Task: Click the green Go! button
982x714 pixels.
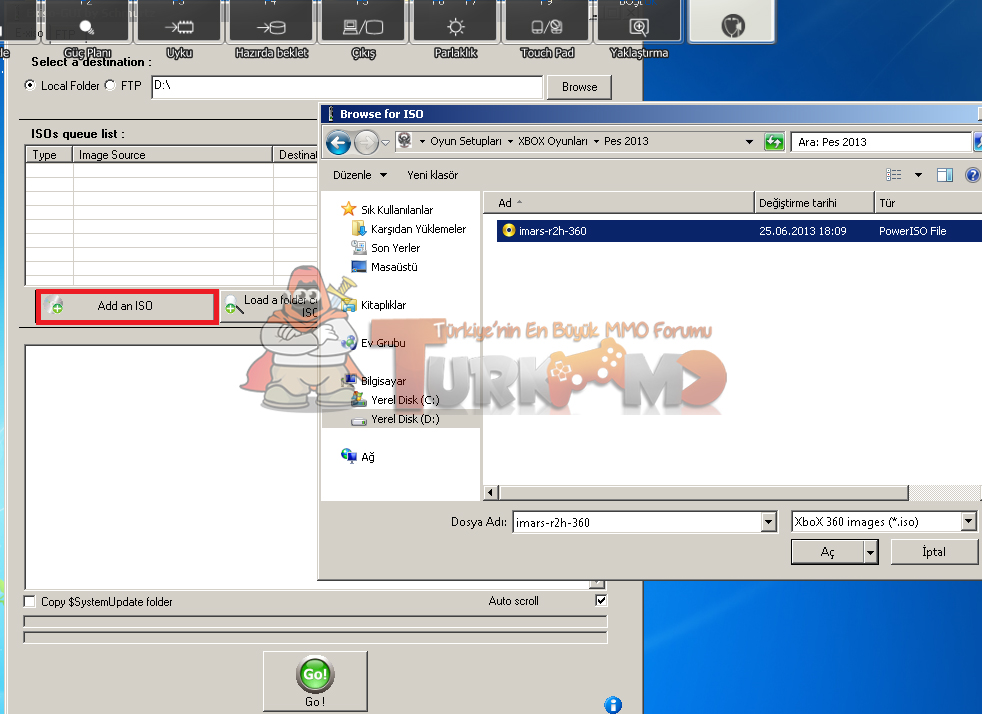Action: point(315,681)
